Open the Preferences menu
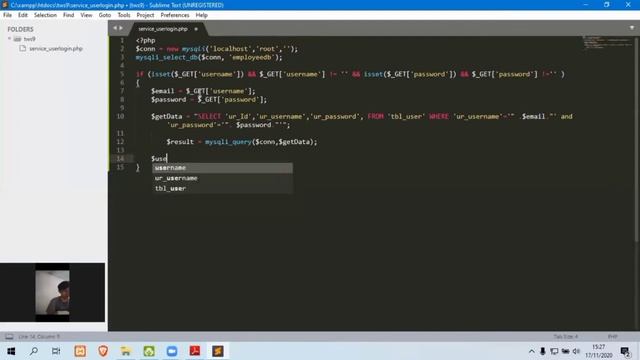 click(175, 15)
